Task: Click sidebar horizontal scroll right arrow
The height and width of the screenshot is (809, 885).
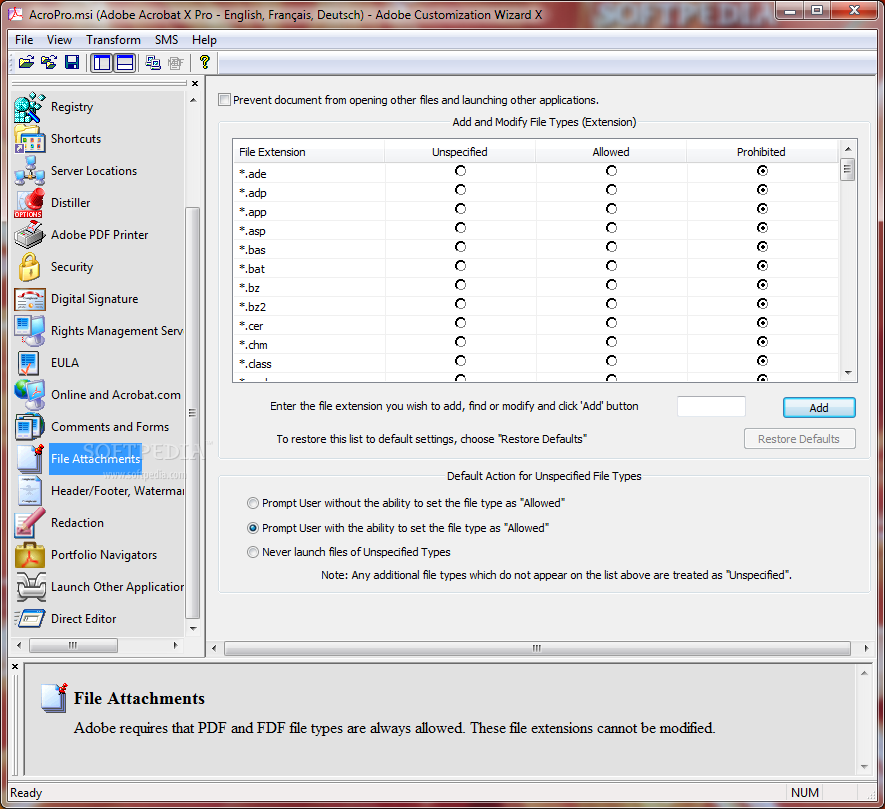Action: 176,645
